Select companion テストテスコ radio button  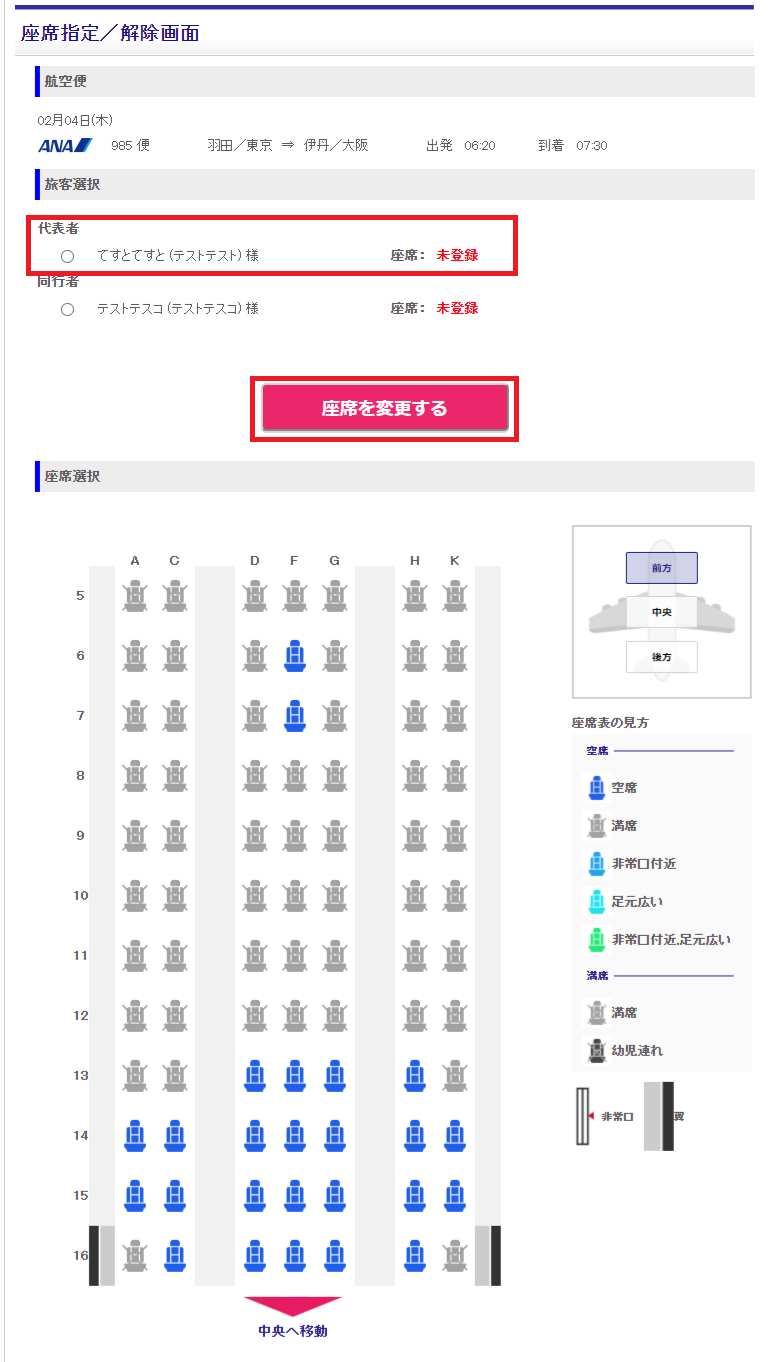67,309
